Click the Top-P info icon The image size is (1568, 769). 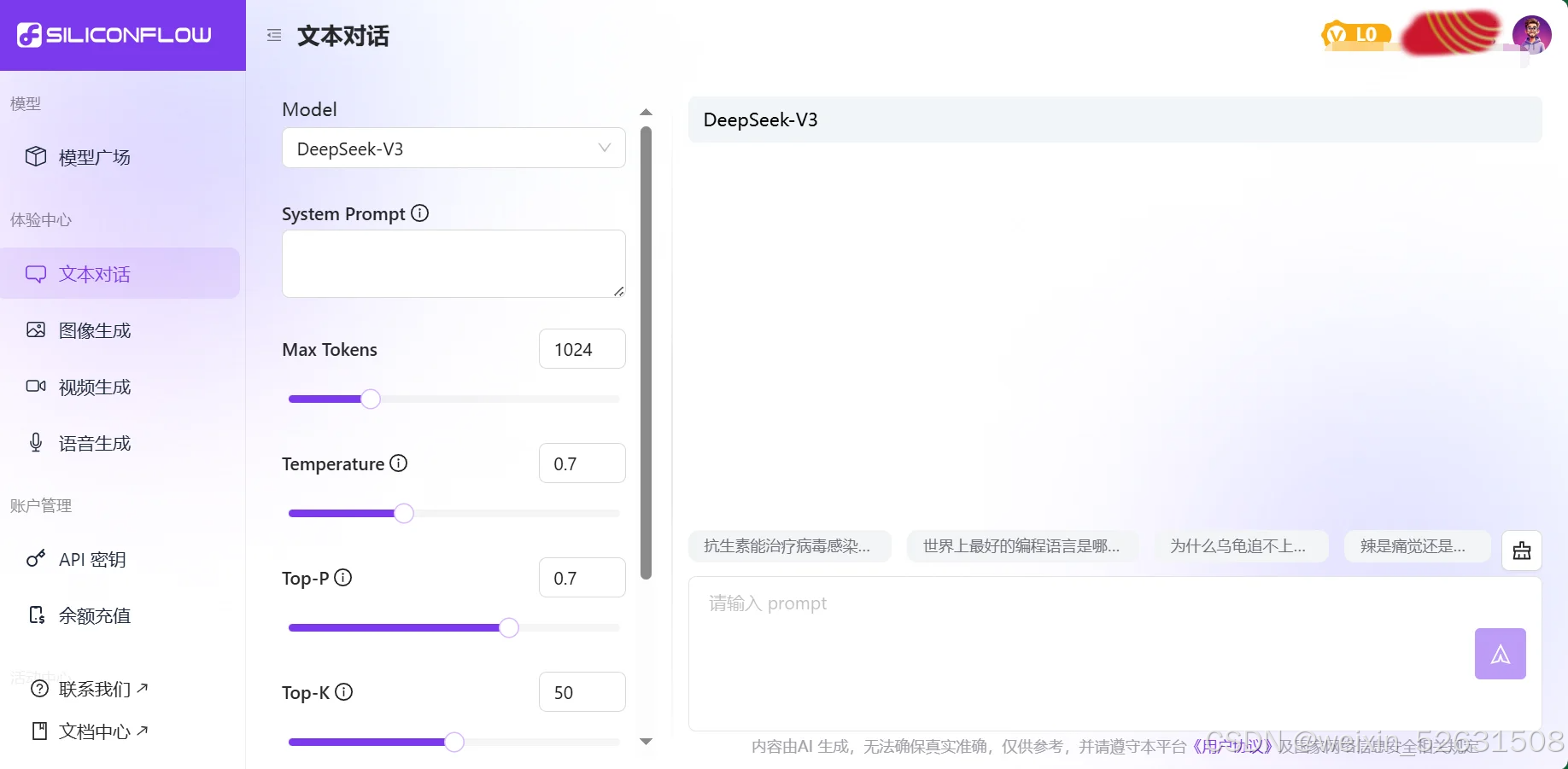coord(343,578)
